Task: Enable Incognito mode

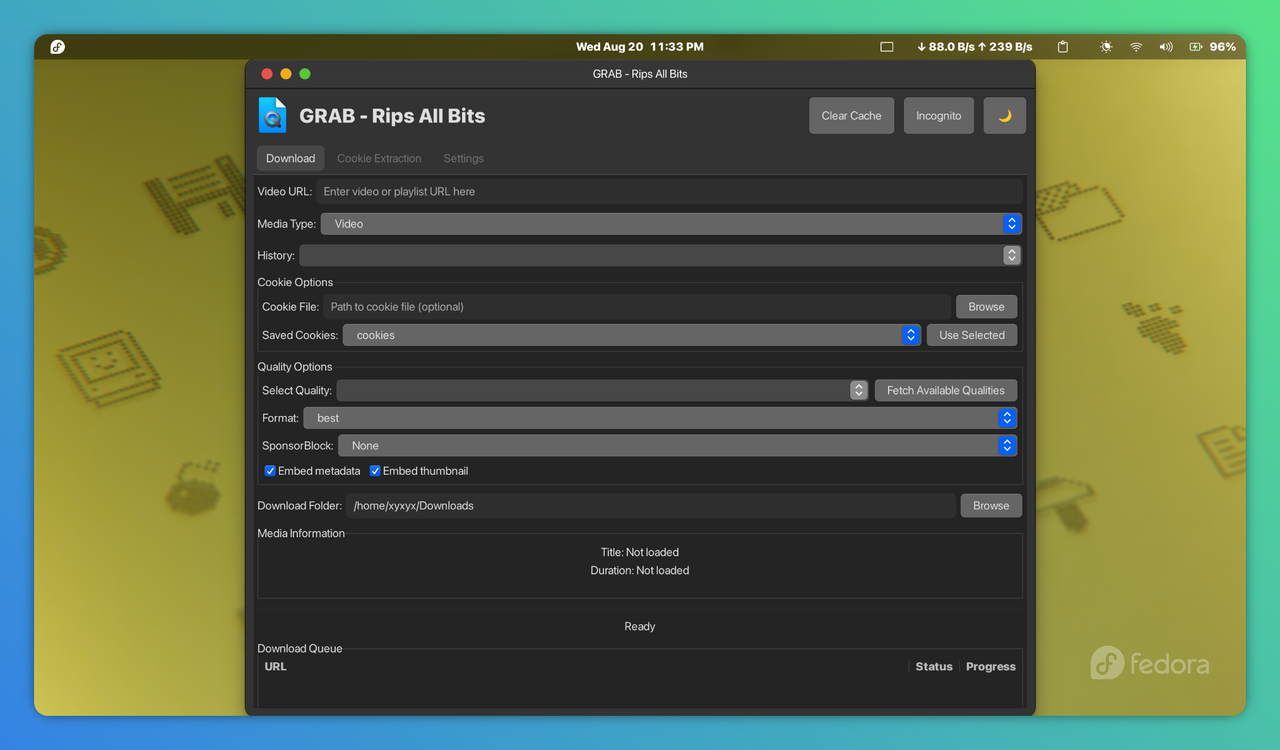Action: 938,115
